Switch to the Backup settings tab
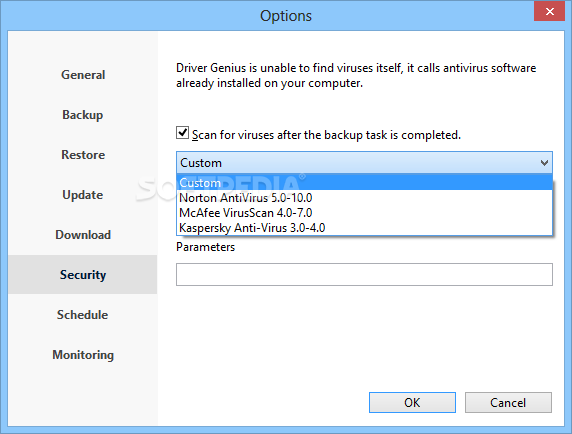Image resolution: width=572 pixels, height=434 pixels. (x=83, y=115)
